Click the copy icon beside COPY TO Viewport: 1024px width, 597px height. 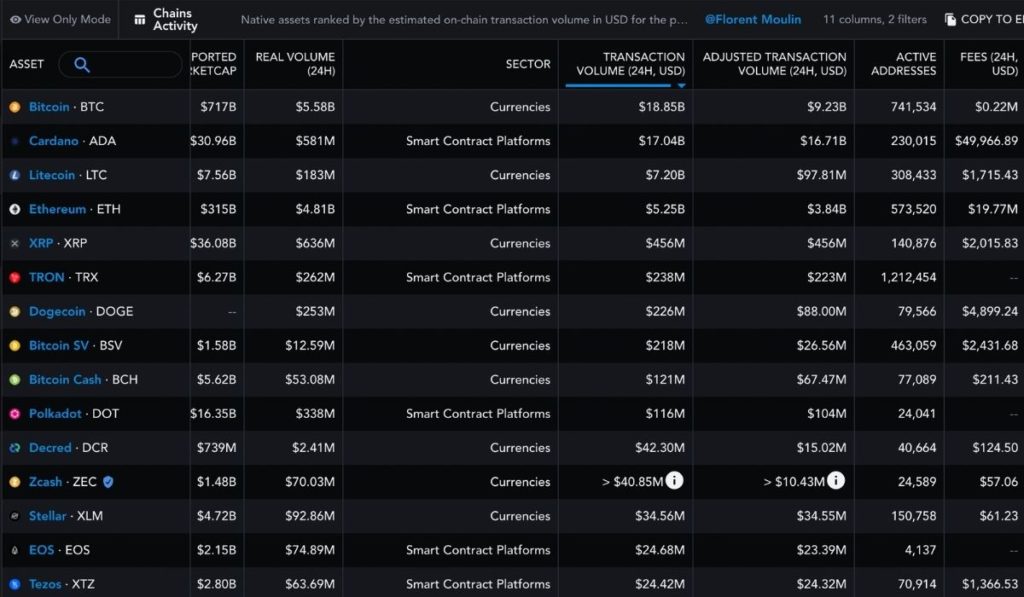[950, 20]
